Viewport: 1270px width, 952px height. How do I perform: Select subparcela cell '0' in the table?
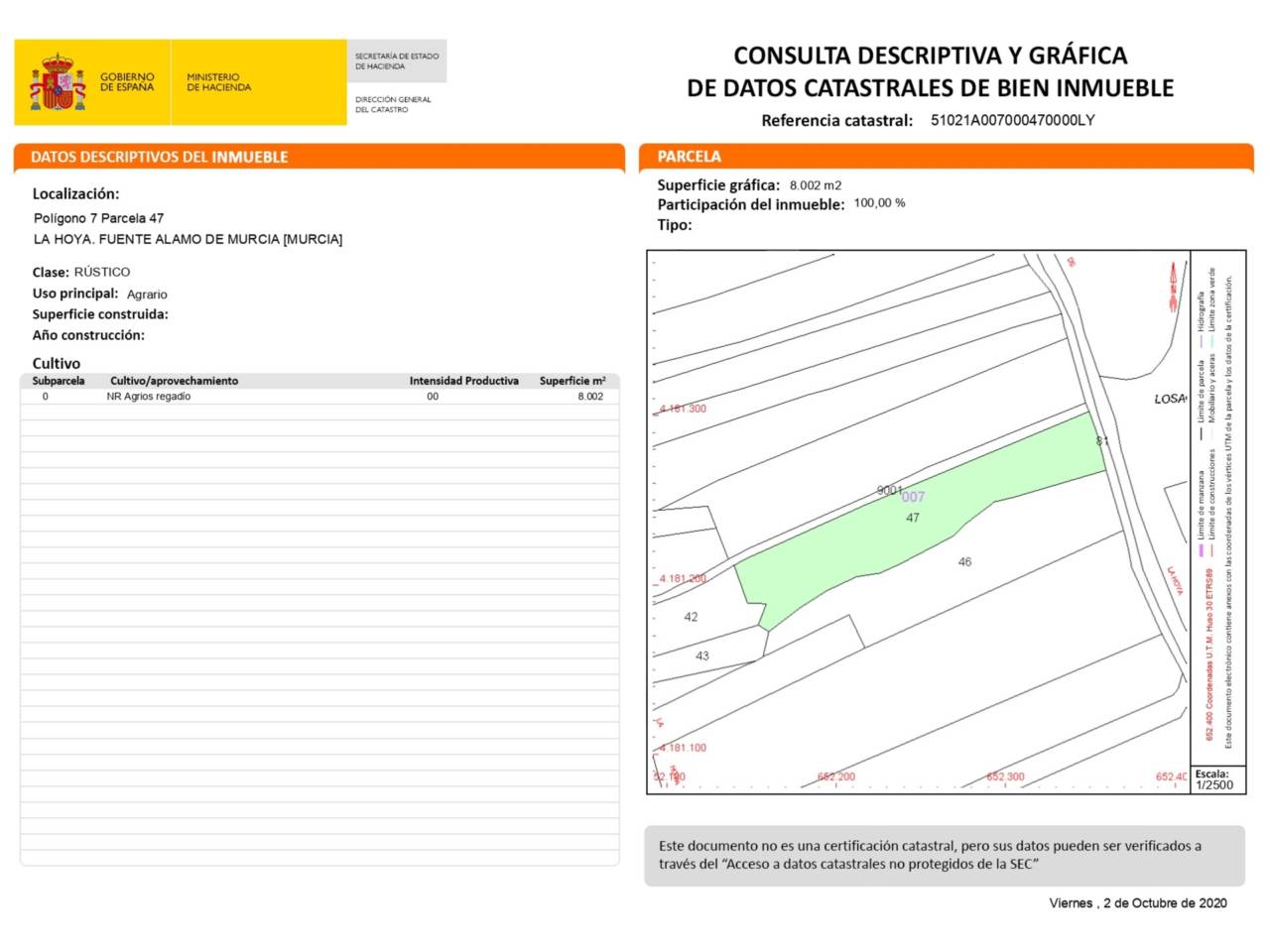(46, 397)
